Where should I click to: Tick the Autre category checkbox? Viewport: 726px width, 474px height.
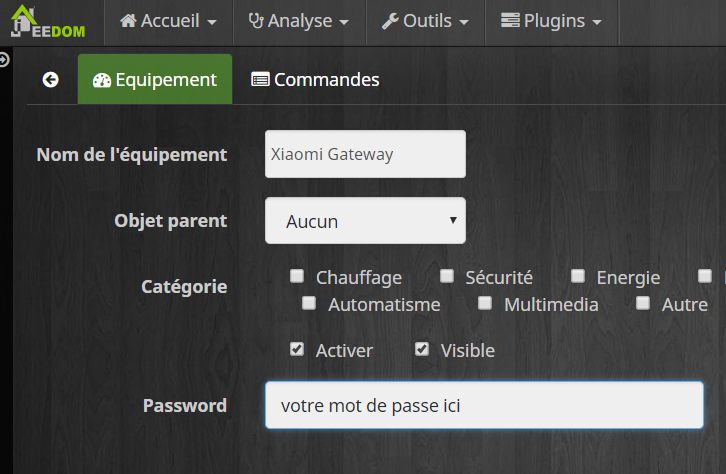[643, 303]
